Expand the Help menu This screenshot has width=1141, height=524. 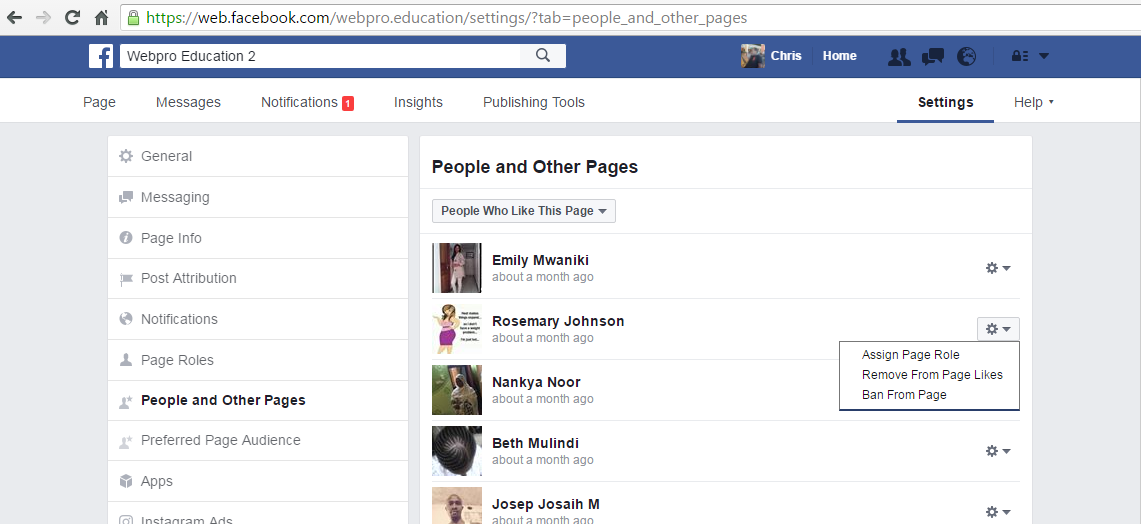pyautogui.click(x=1033, y=102)
